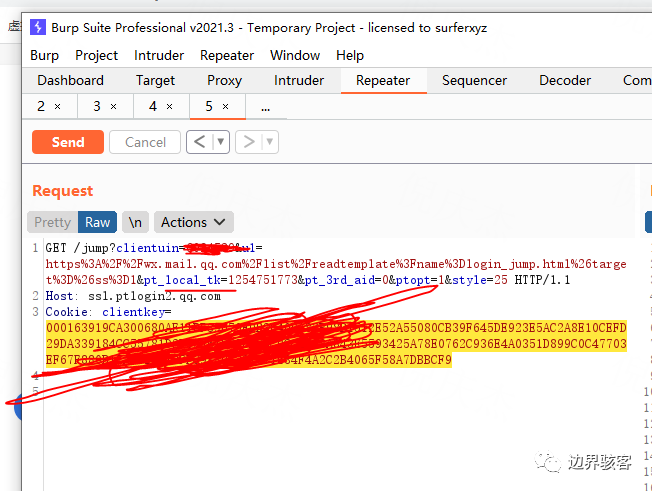
Task: Go forward to next request in history
Action: tap(249, 142)
